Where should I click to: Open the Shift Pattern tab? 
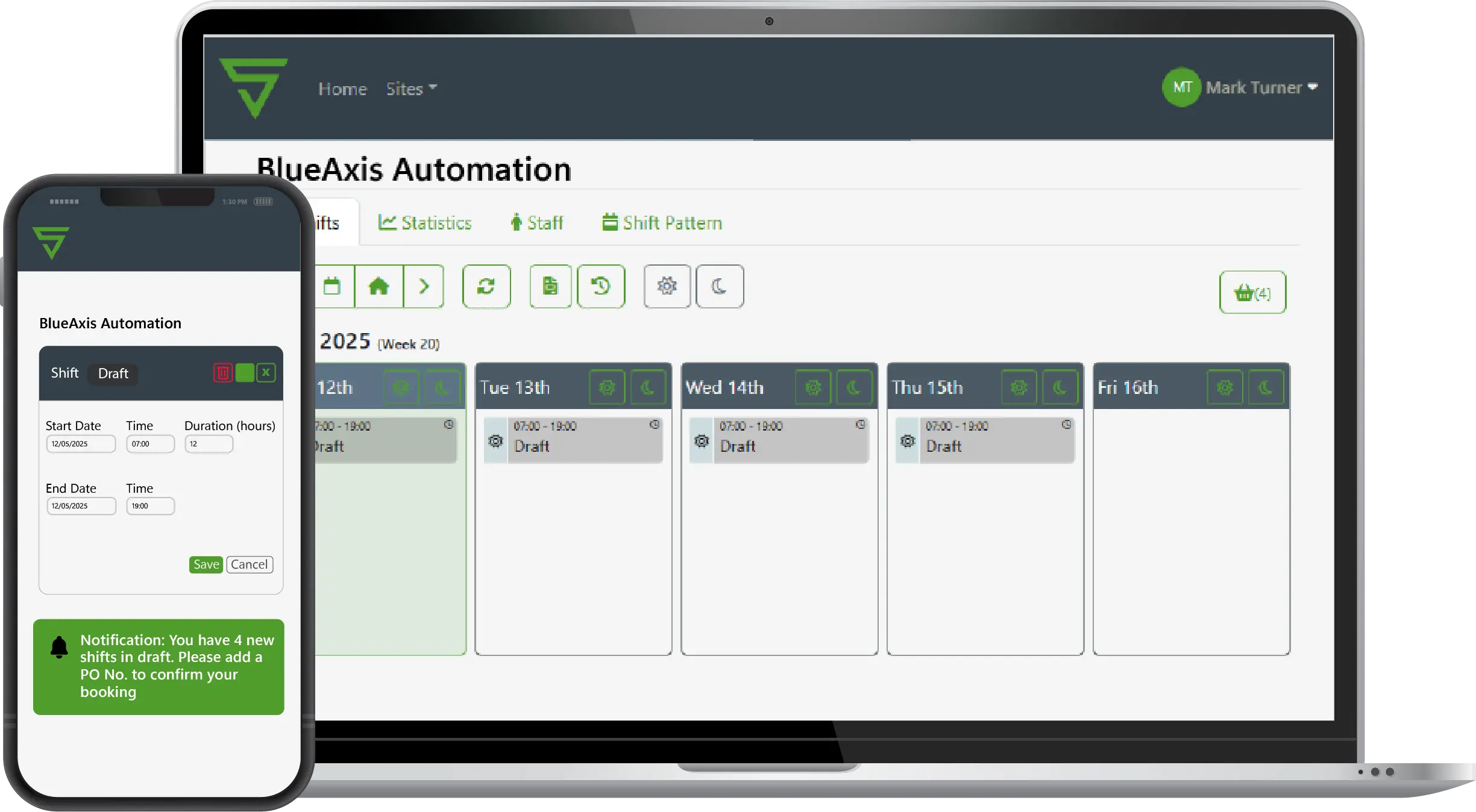coord(662,223)
